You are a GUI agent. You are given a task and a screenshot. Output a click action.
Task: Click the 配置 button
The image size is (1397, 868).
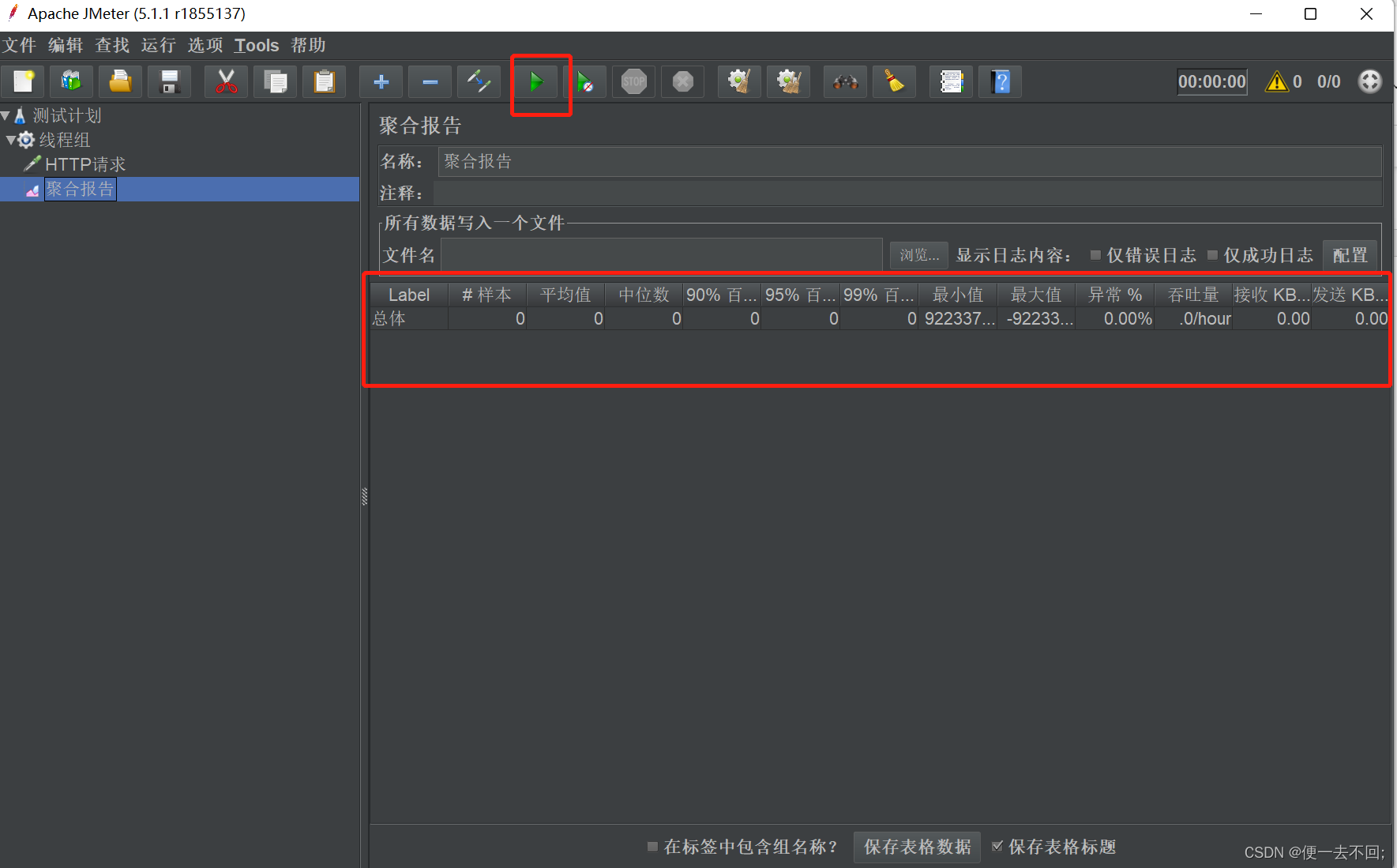pyautogui.click(x=1350, y=255)
